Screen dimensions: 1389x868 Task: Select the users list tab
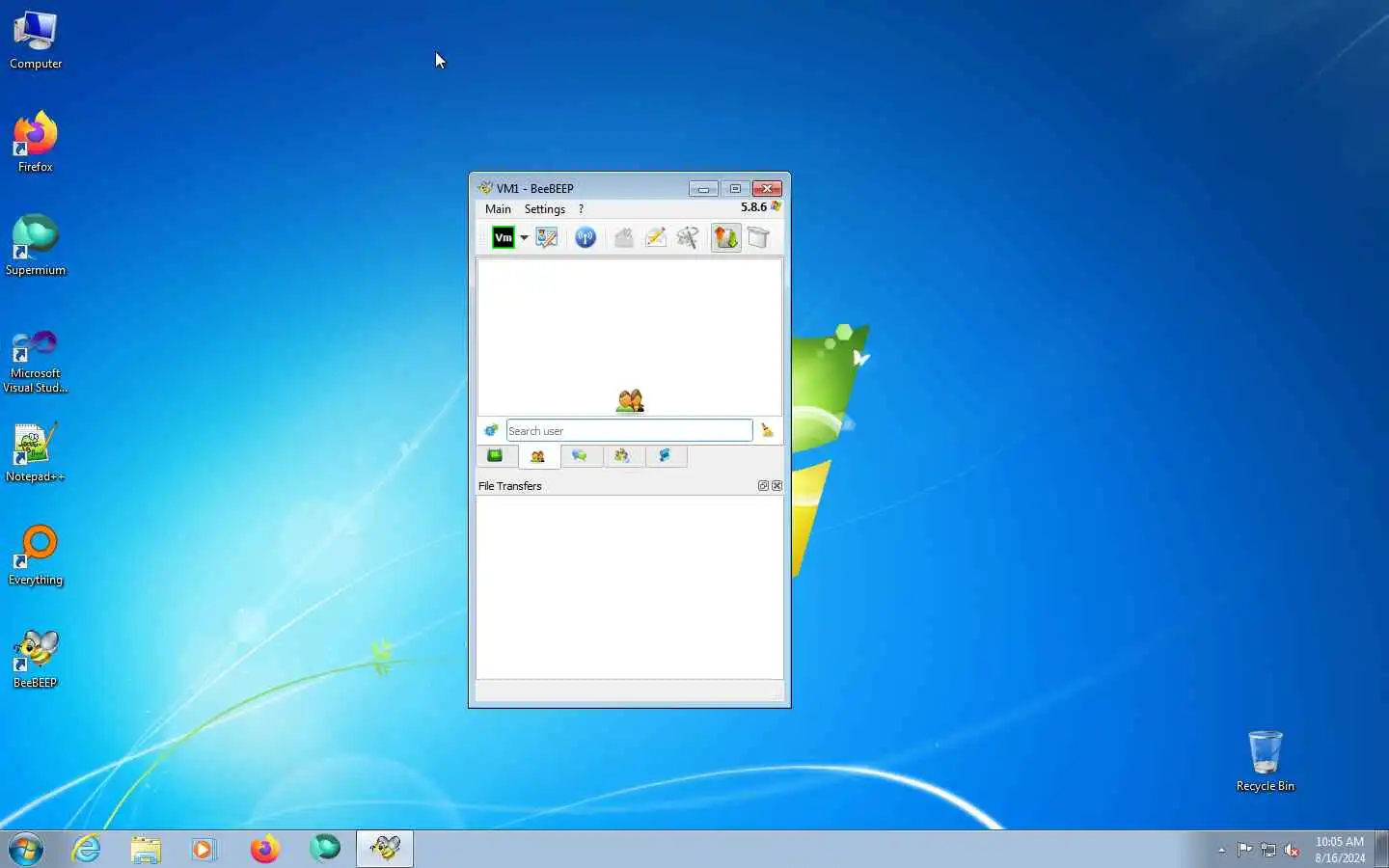coord(538,456)
